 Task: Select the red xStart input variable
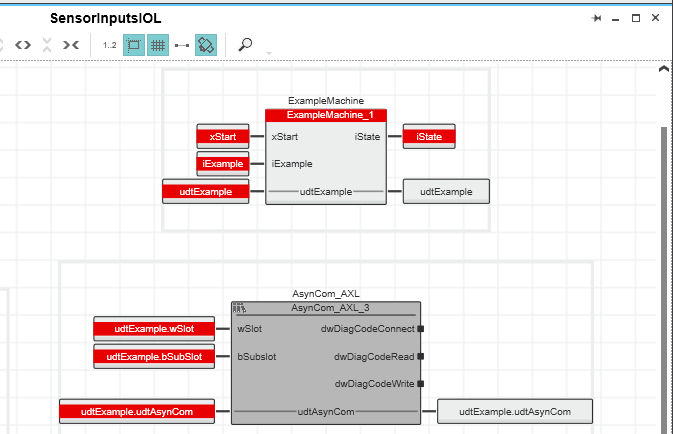click(x=229, y=136)
